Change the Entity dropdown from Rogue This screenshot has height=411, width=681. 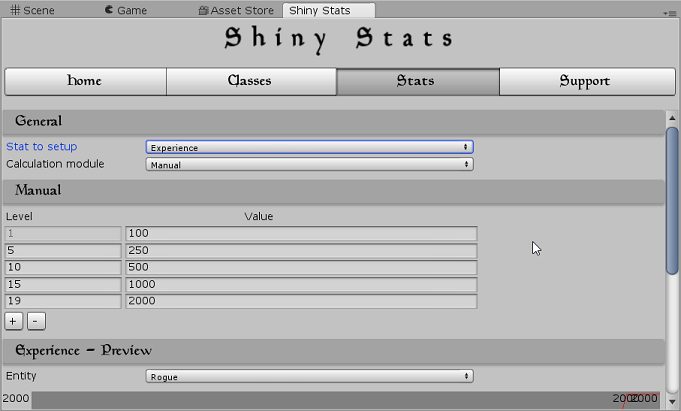point(309,376)
